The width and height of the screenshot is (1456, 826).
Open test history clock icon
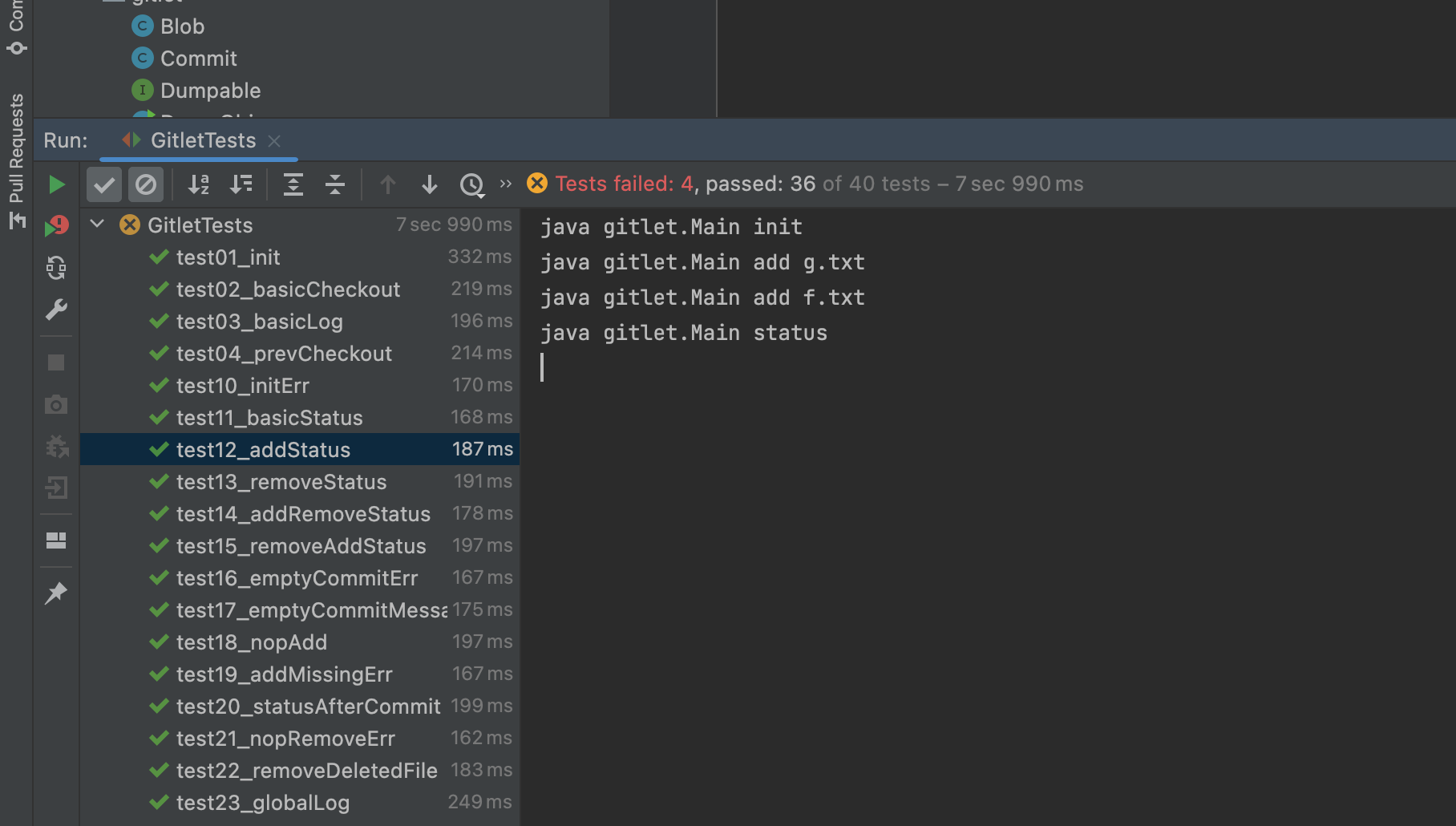pyautogui.click(x=471, y=184)
